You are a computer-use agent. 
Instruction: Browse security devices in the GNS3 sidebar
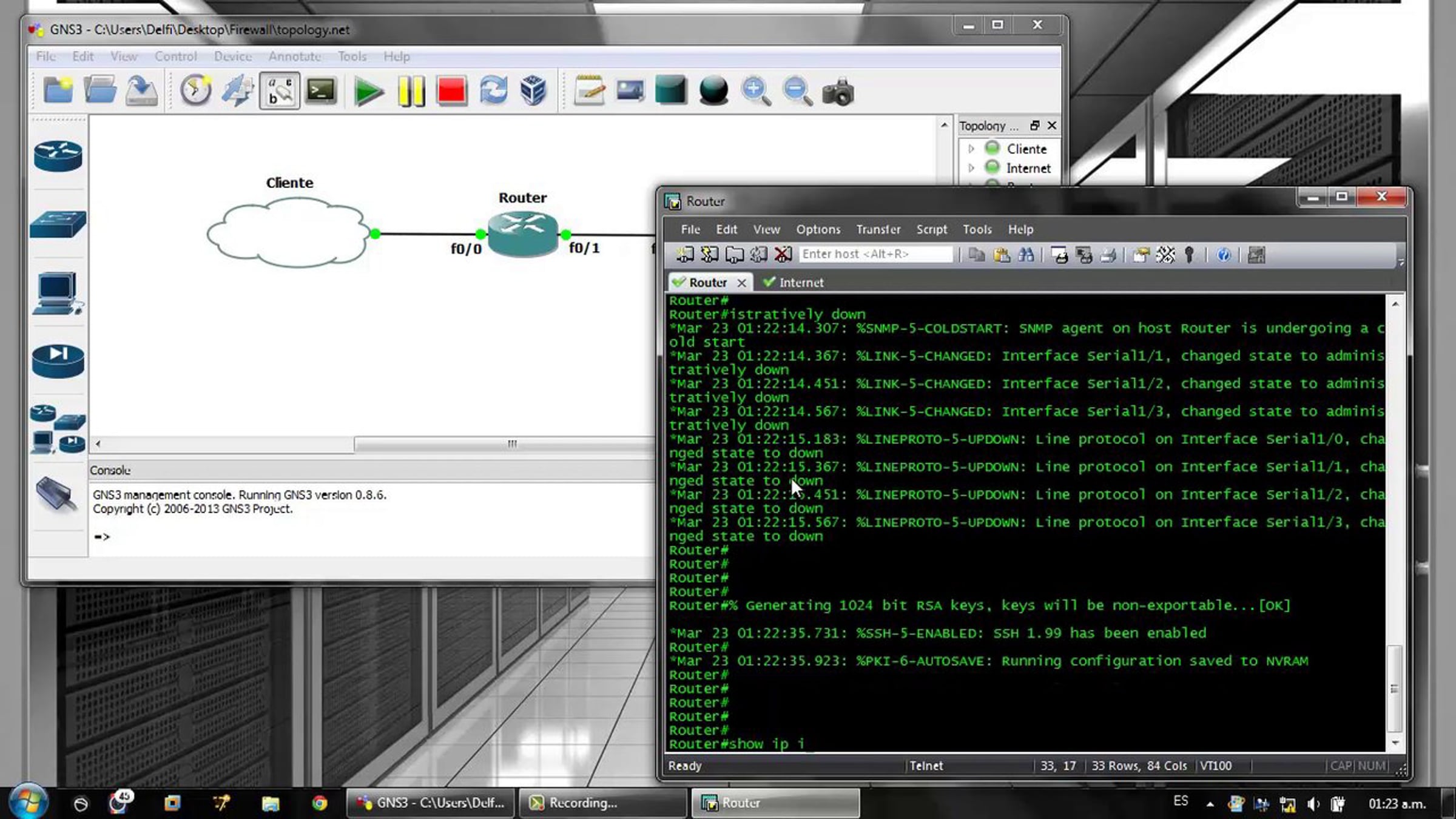(x=58, y=361)
